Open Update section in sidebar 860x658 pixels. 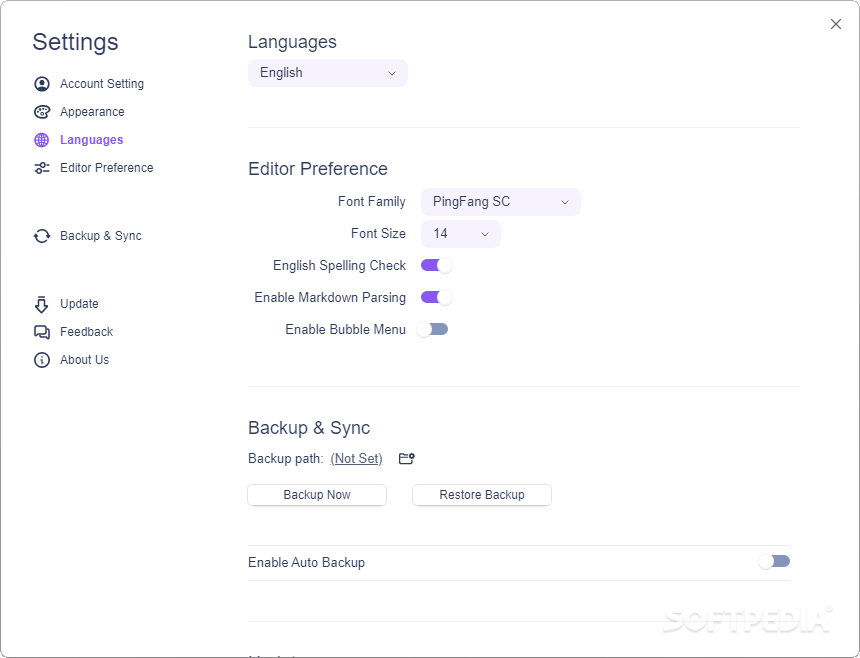(x=79, y=304)
